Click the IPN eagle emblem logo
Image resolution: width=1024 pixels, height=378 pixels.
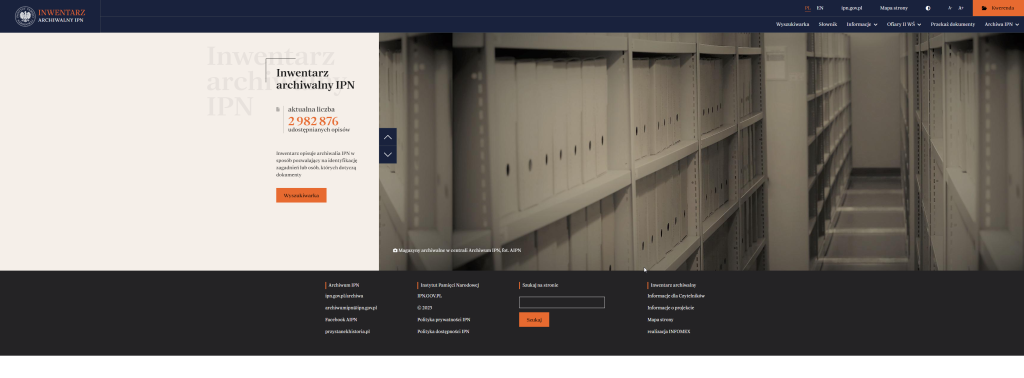[x=25, y=16]
